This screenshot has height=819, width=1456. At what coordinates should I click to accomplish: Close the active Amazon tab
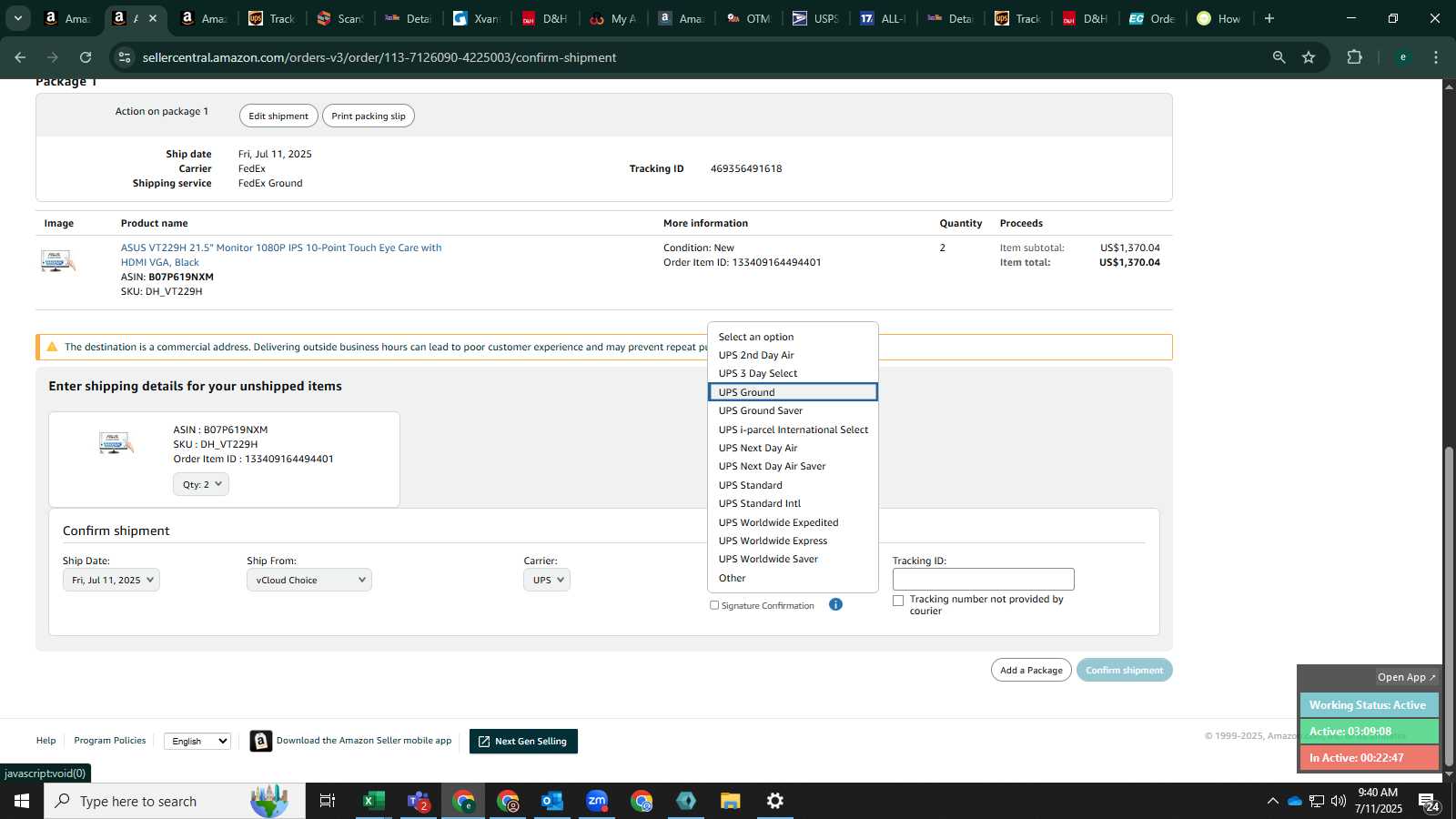coord(153,18)
